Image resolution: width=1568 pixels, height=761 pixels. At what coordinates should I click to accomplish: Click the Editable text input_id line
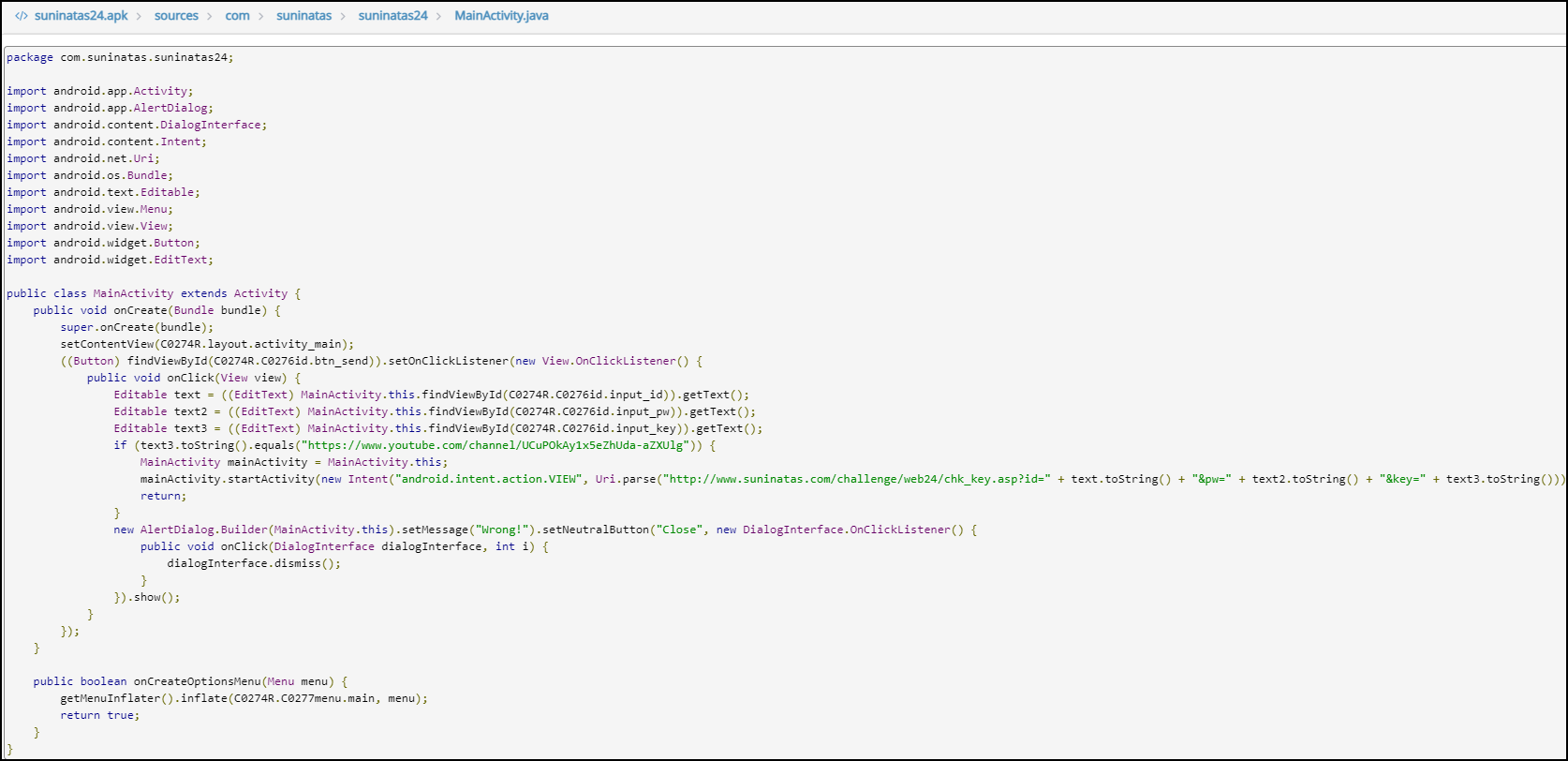[x=432, y=395]
